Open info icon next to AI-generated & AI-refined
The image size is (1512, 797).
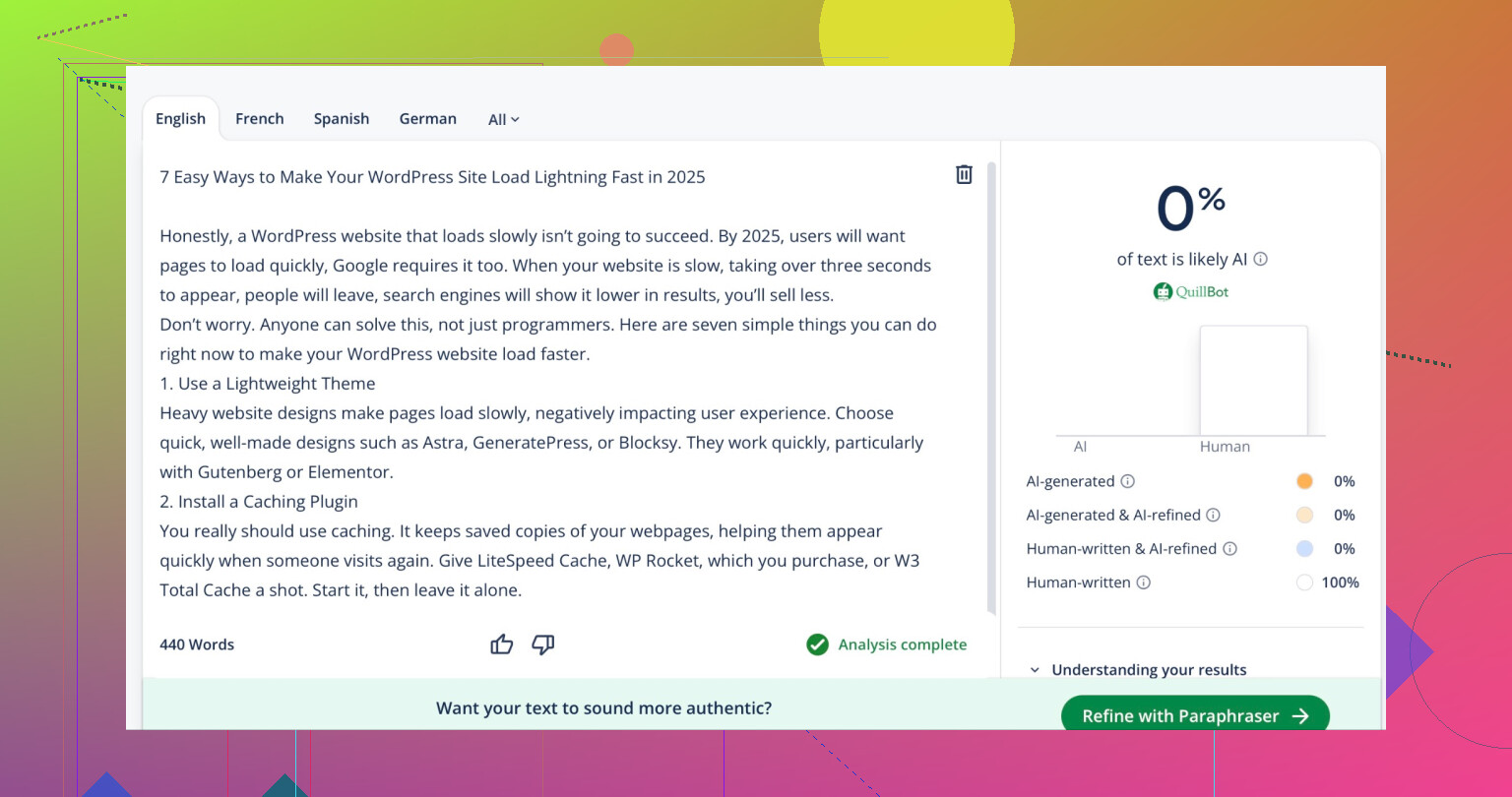point(1214,515)
